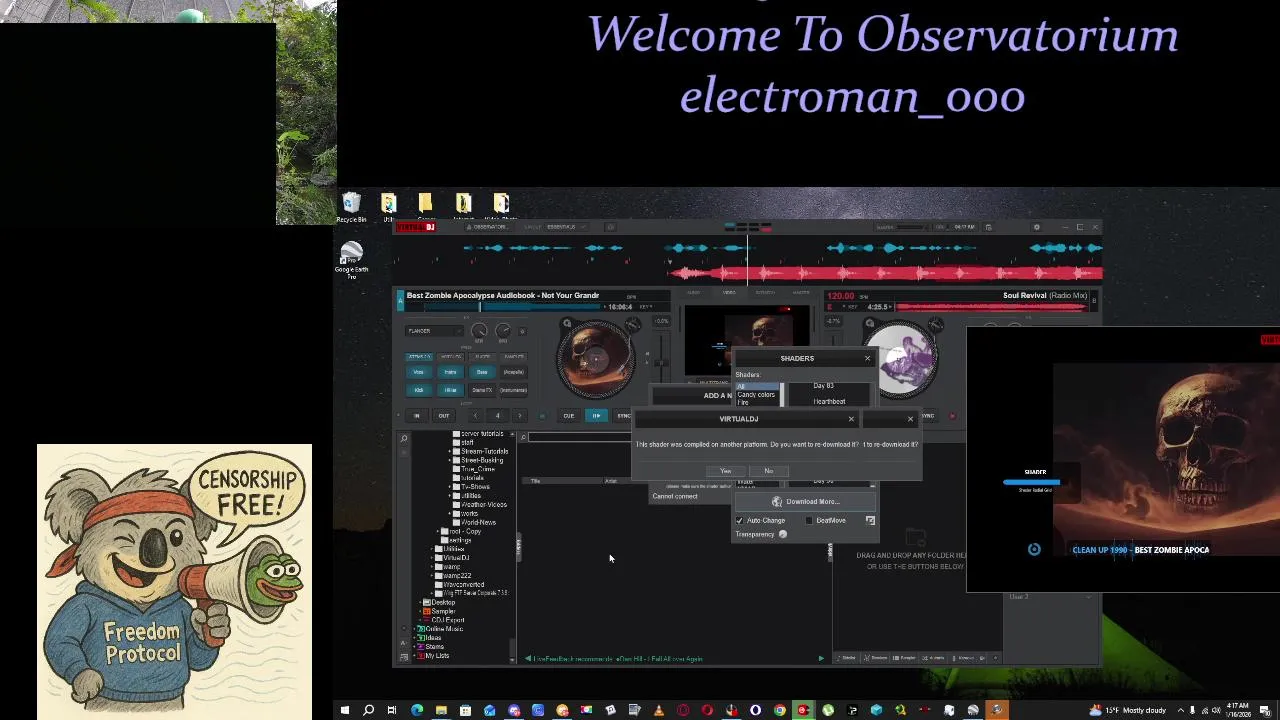Switch to the SCRATCH mixer tab

click(765, 292)
